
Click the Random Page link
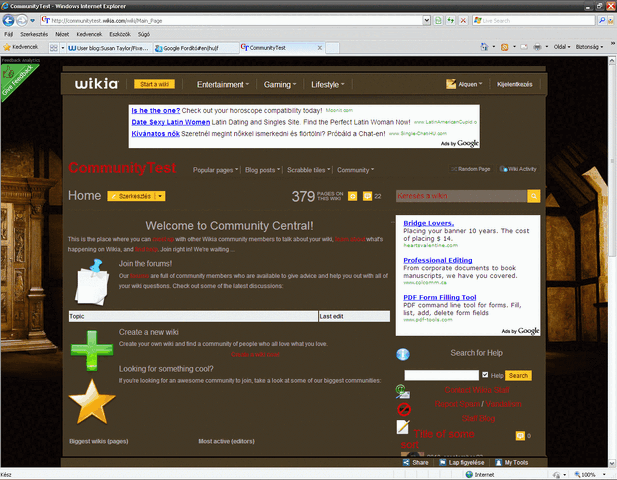click(471, 169)
